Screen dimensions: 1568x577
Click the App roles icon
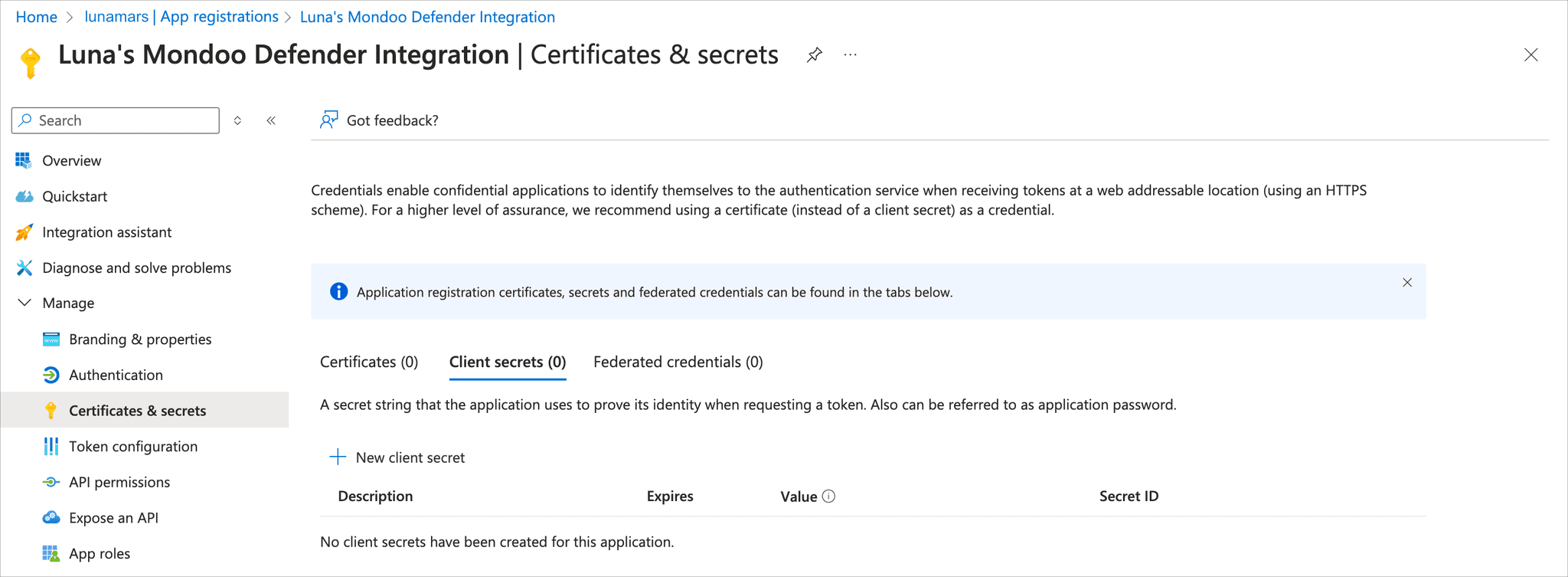coord(51,553)
